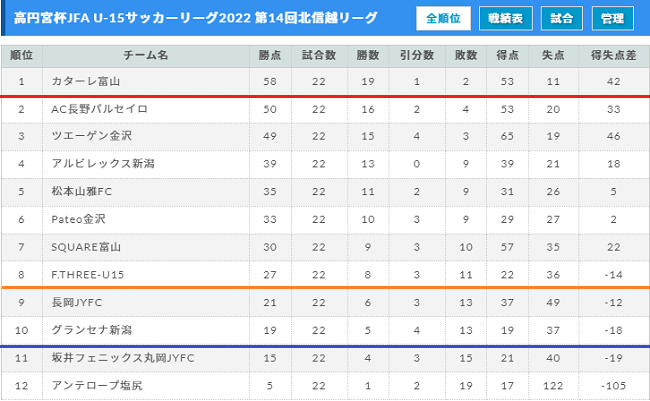Click the 松本山雅FC team name
The height and width of the screenshot is (401, 650).
[x=82, y=192]
